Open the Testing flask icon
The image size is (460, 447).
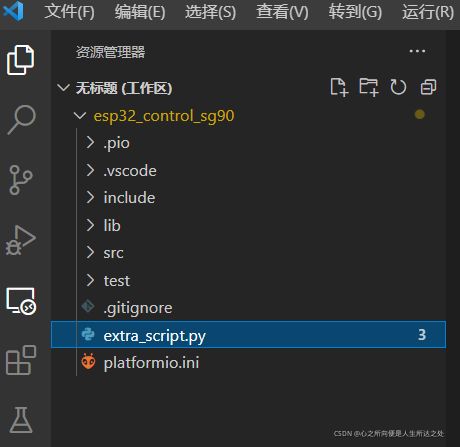[x=21, y=420]
